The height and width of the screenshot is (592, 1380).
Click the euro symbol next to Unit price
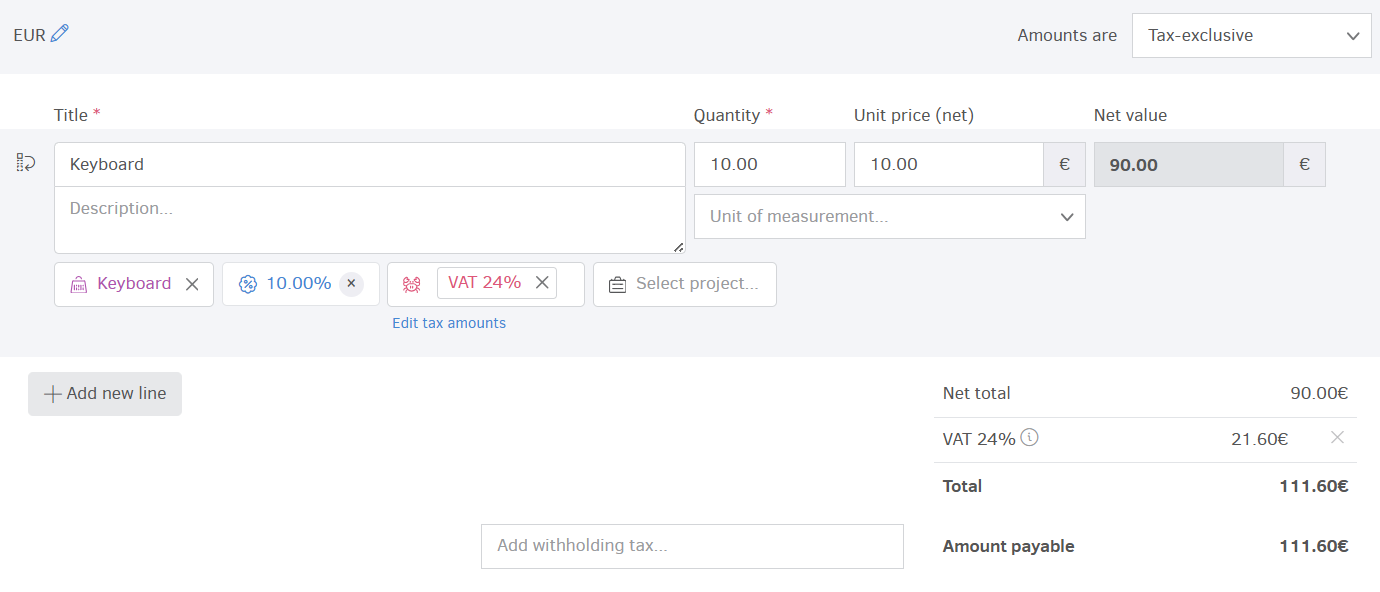coord(1065,163)
